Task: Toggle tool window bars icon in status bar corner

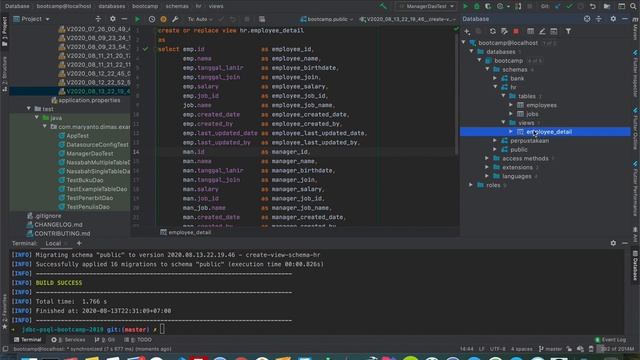Action: point(5,349)
